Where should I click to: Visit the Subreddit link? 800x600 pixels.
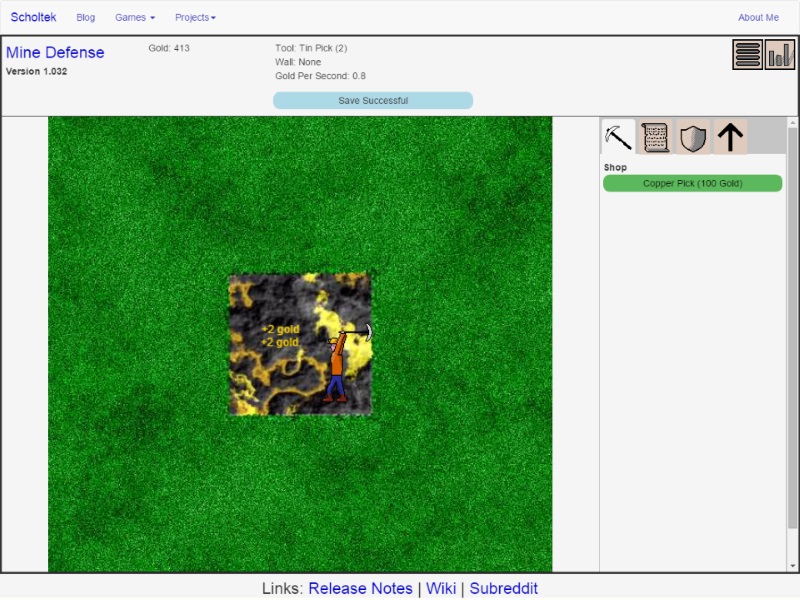point(503,588)
